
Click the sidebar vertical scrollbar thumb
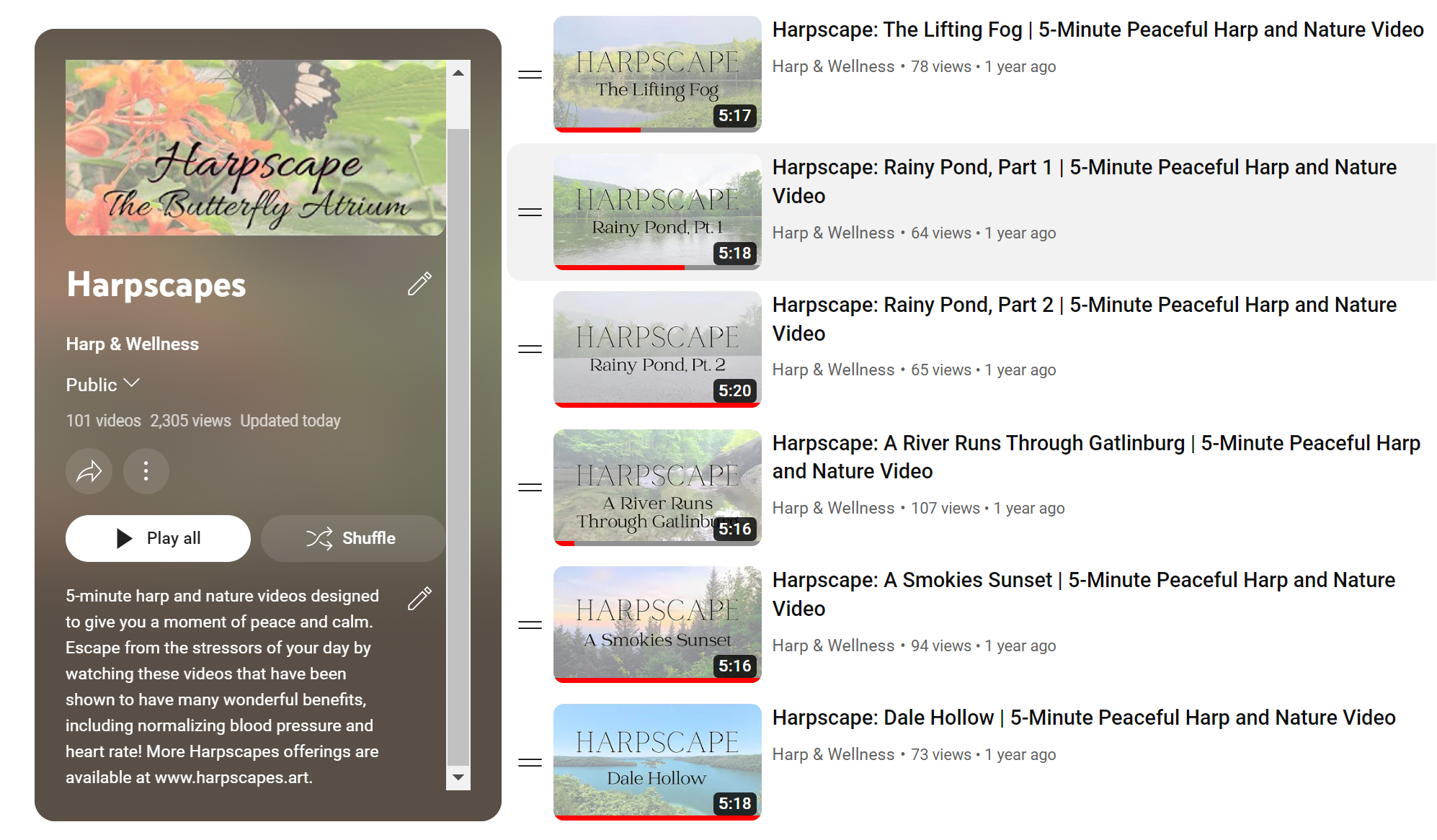pos(458,447)
